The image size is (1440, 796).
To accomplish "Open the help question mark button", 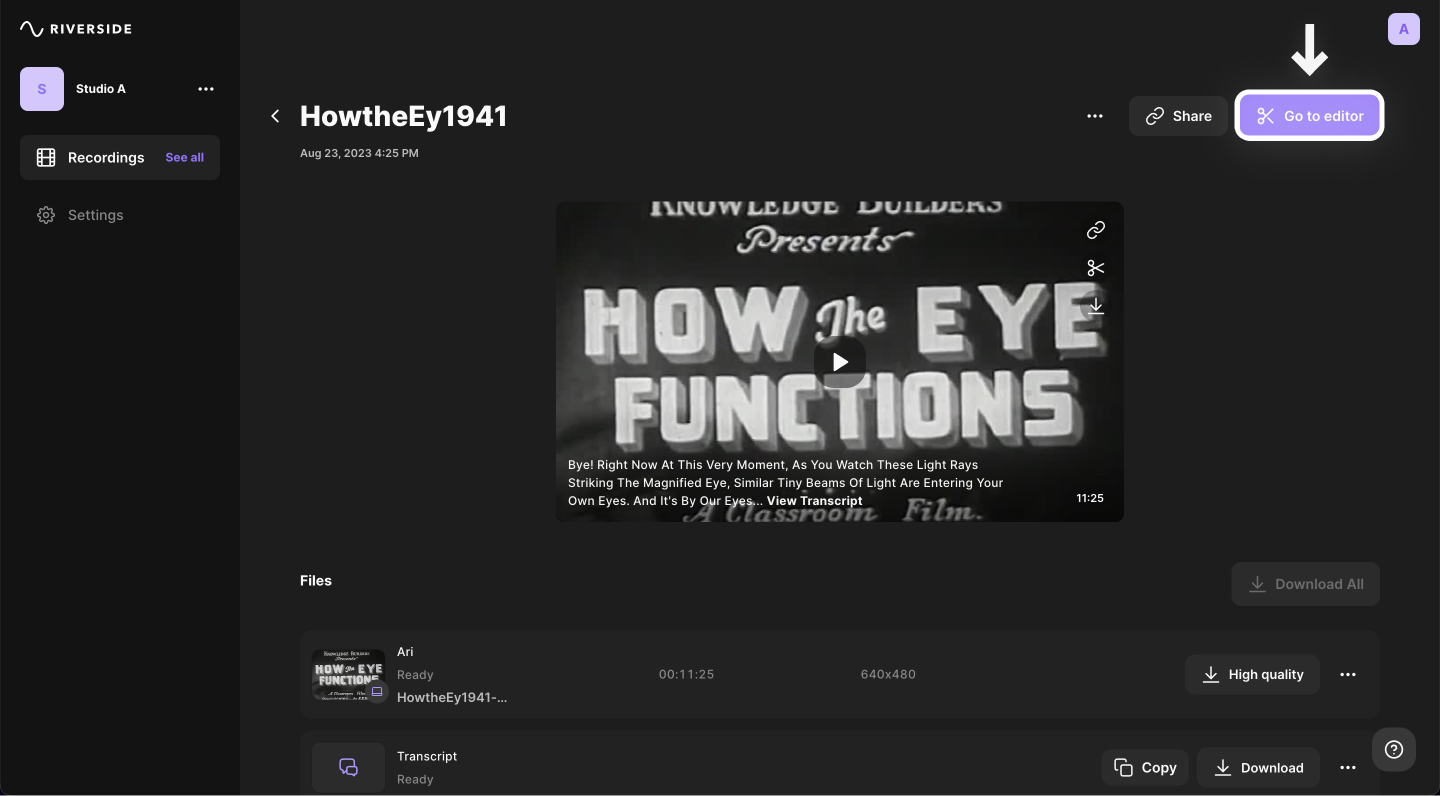I will tap(1394, 749).
